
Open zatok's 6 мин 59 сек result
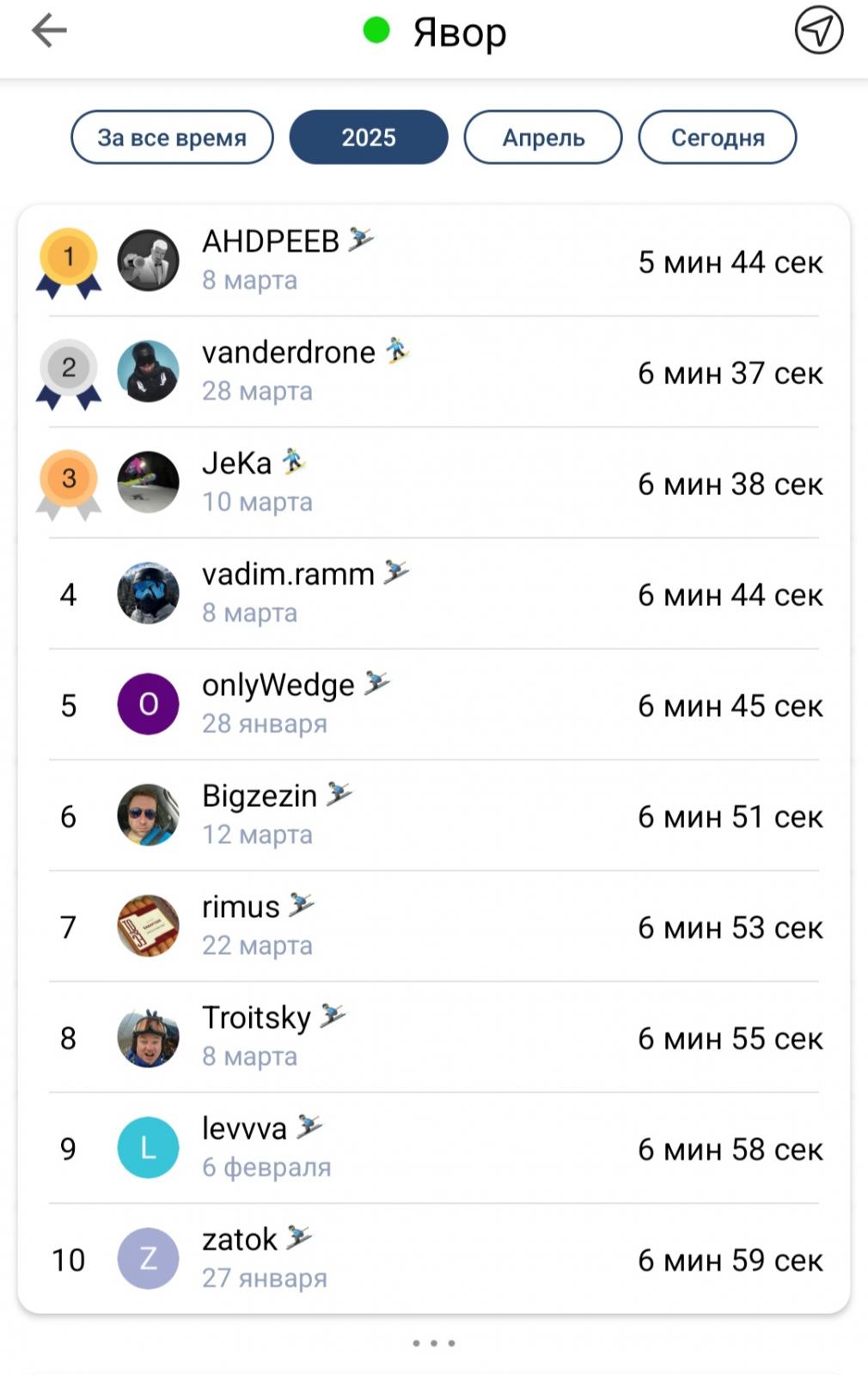(730, 1260)
